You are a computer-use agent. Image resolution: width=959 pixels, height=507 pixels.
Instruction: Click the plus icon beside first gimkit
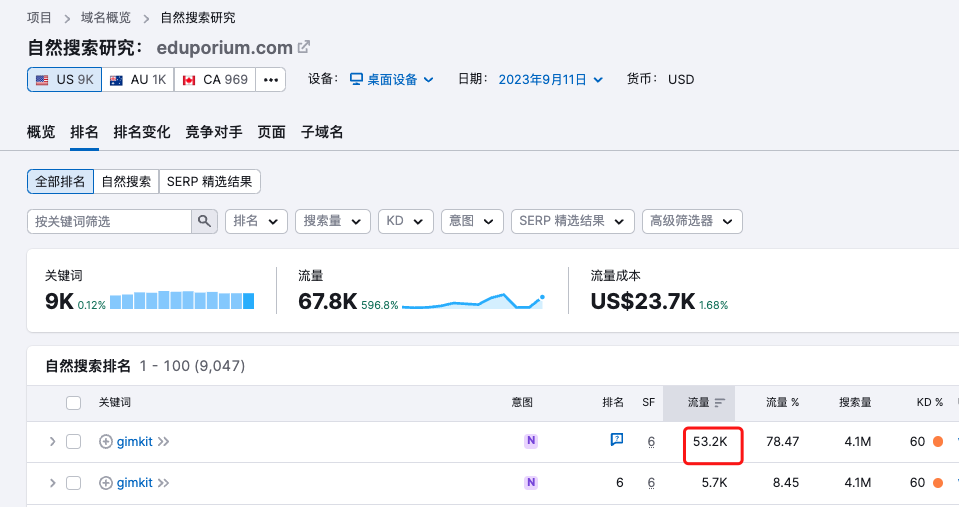[x=106, y=442]
